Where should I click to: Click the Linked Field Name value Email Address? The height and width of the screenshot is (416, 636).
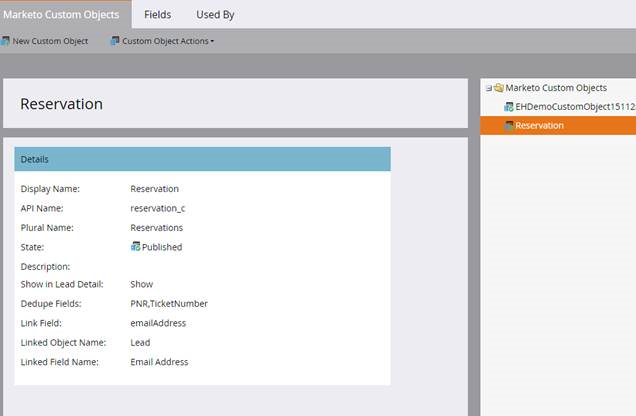click(159, 362)
